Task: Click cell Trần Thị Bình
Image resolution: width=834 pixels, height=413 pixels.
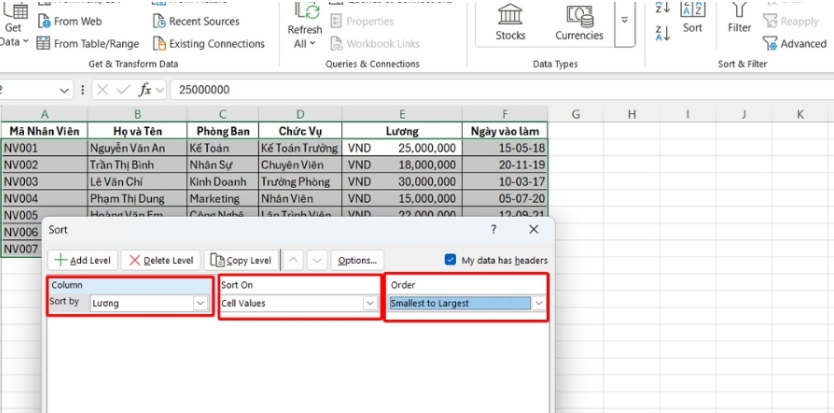Action: point(137,165)
